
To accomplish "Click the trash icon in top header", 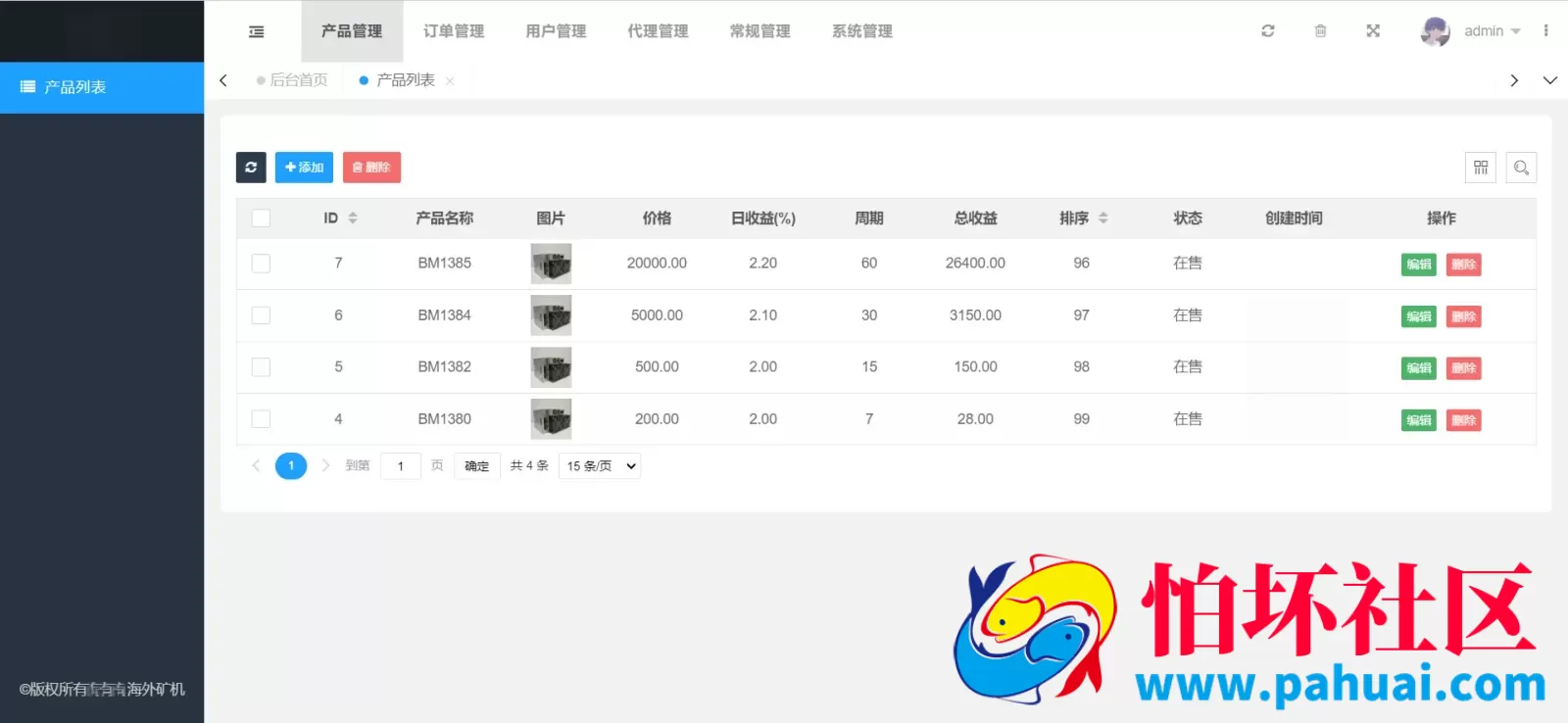I will click(x=1320, y=31).
